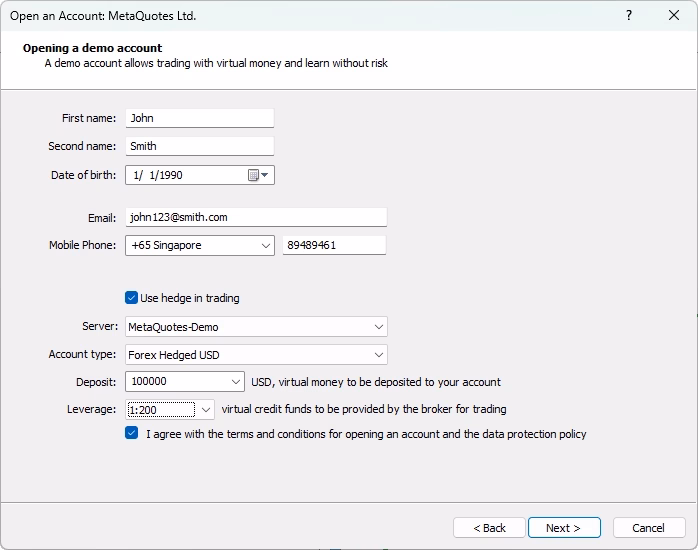Cancel the account opening wizard

(649, 528)
